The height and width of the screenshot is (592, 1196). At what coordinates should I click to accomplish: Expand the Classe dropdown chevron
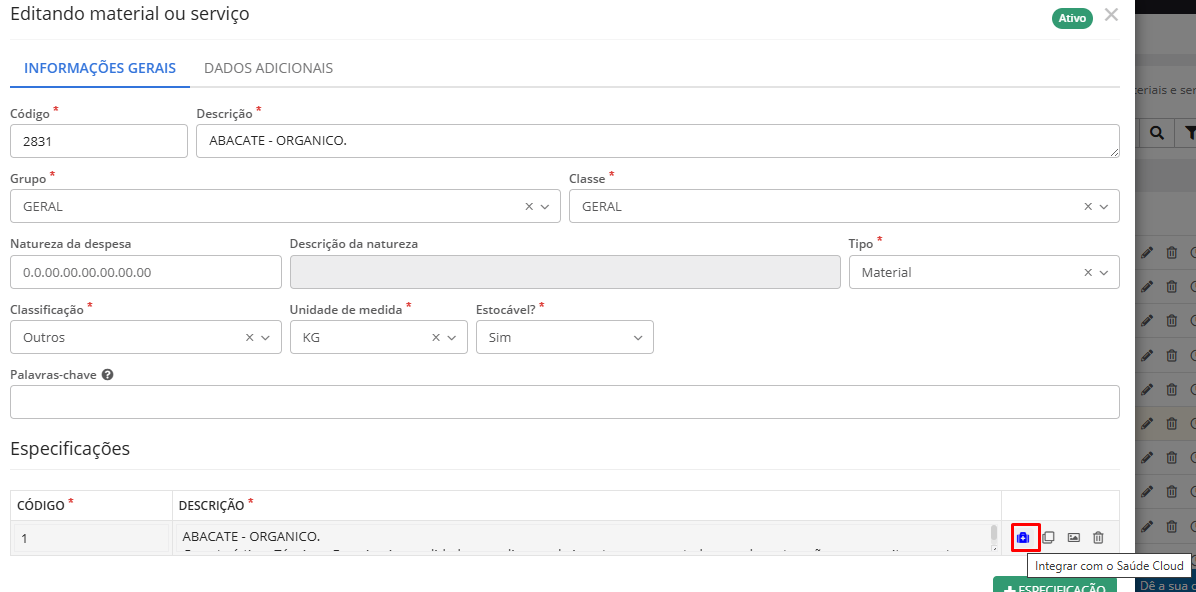click(1104, 207)
